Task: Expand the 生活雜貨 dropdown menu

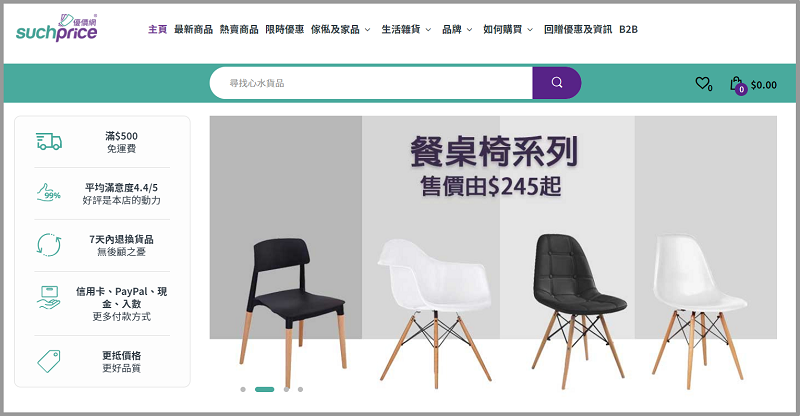Action: click(406, 30)
